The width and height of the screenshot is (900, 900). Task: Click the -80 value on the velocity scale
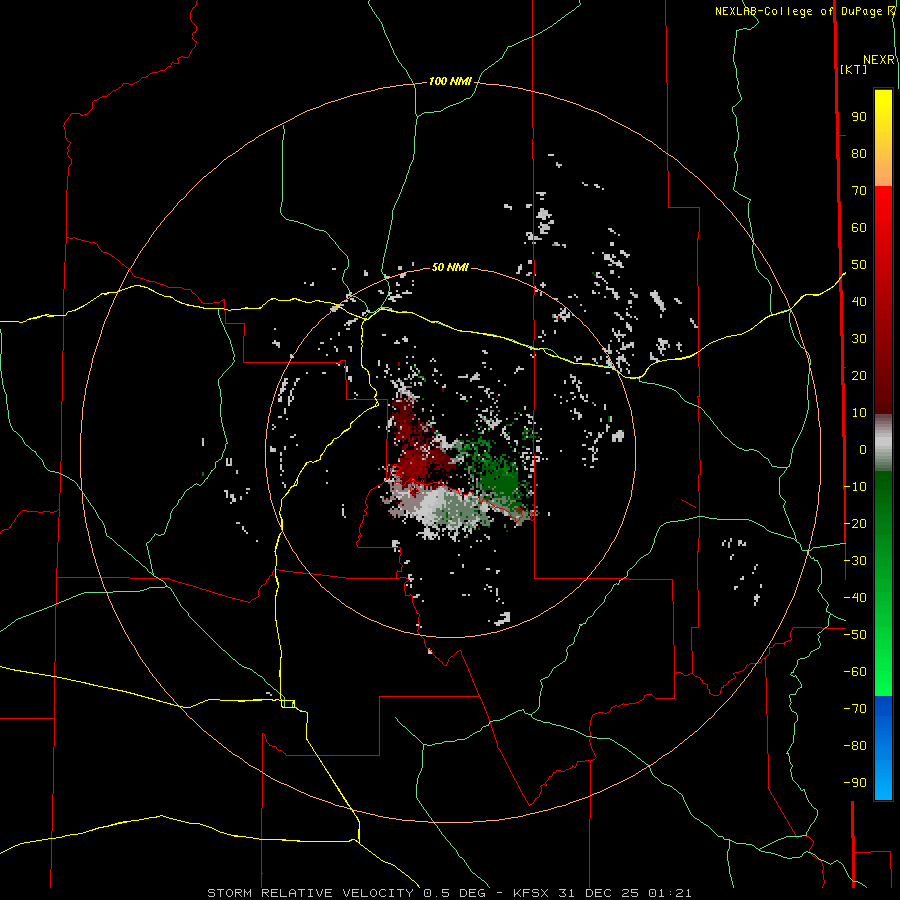pos(855,746)
